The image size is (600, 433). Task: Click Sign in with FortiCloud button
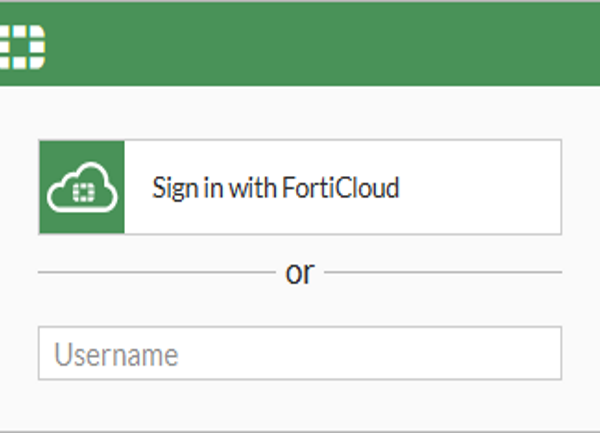click(300, 187)
